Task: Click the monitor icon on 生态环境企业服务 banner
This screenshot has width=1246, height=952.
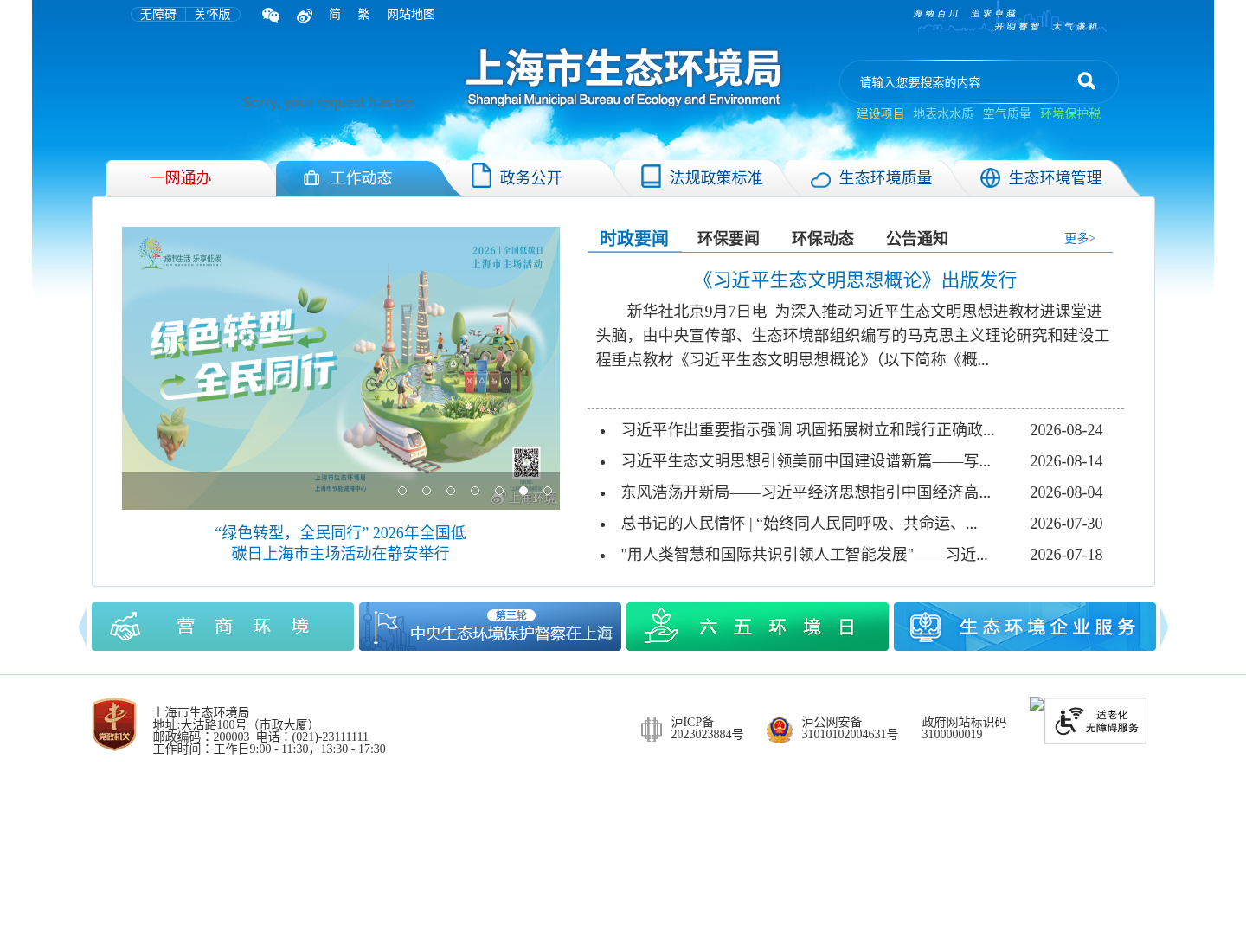Action: (x=925, y=627)
